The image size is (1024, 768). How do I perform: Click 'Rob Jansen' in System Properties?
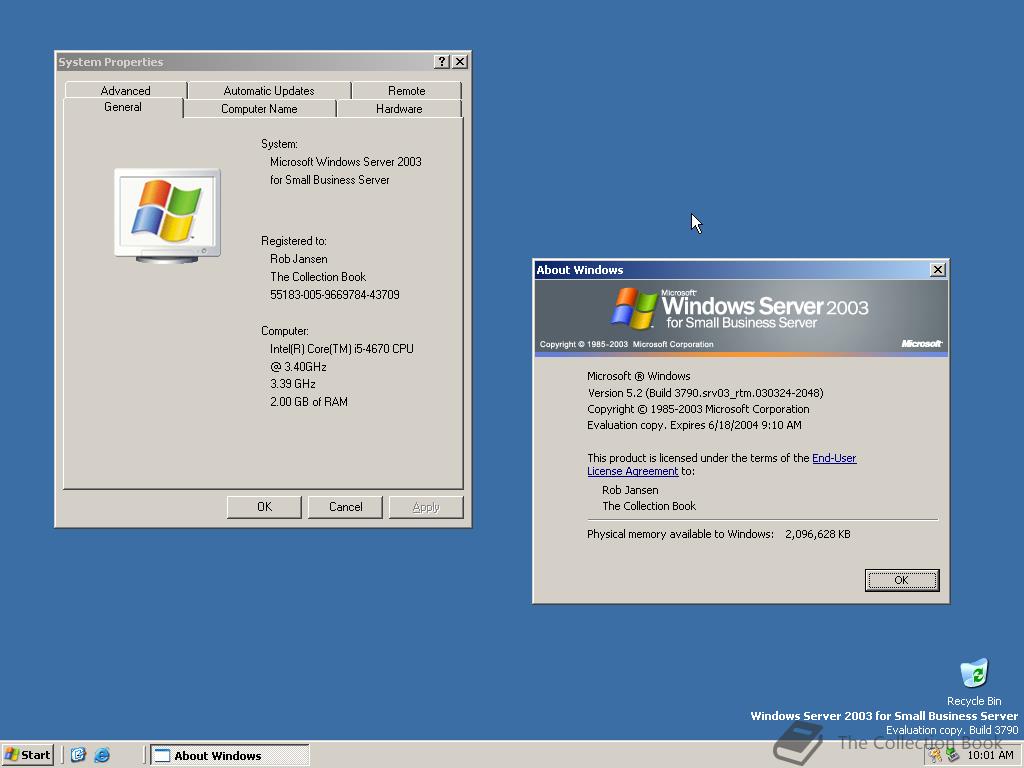(x=298, y=259)
